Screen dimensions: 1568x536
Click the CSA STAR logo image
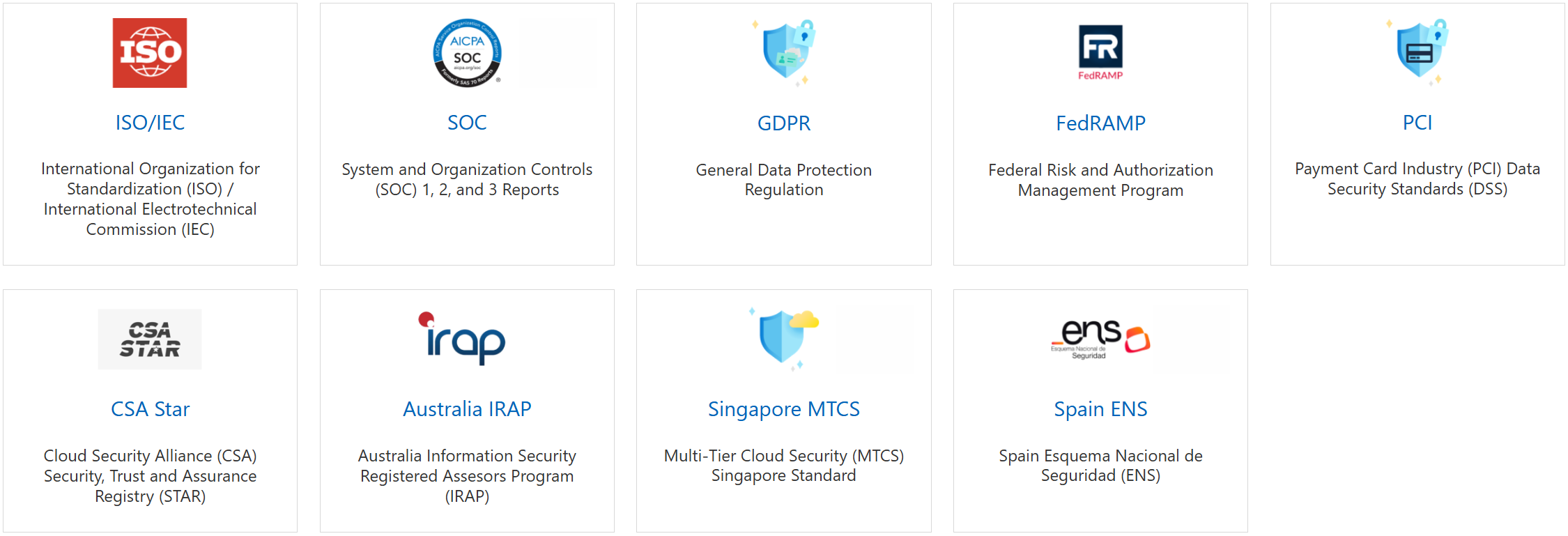click(150, 339)
